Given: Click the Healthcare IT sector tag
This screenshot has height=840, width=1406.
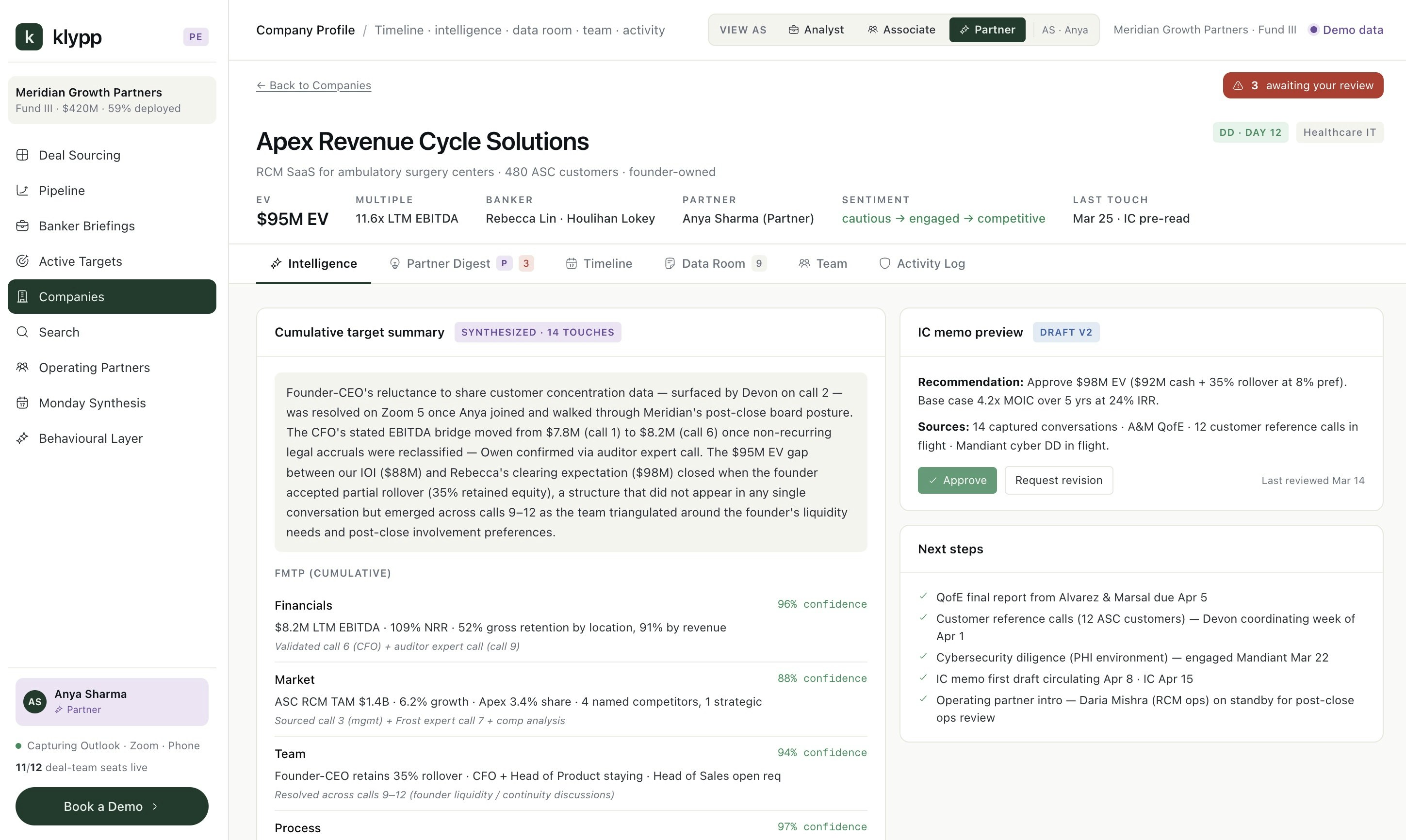Looking at the screenshot, I should tap(1339, 132).
